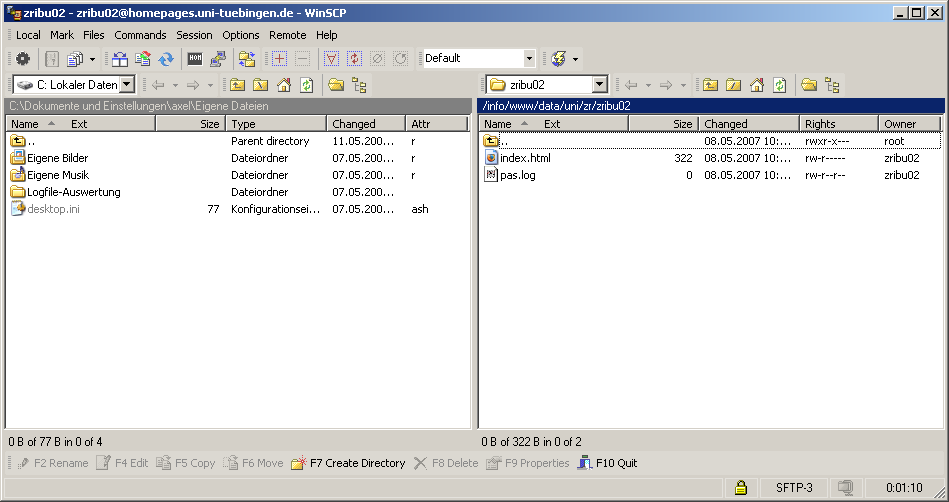The image size is (949, 502).
Task: Click the padlock encryption status icon
Action: 741,488
